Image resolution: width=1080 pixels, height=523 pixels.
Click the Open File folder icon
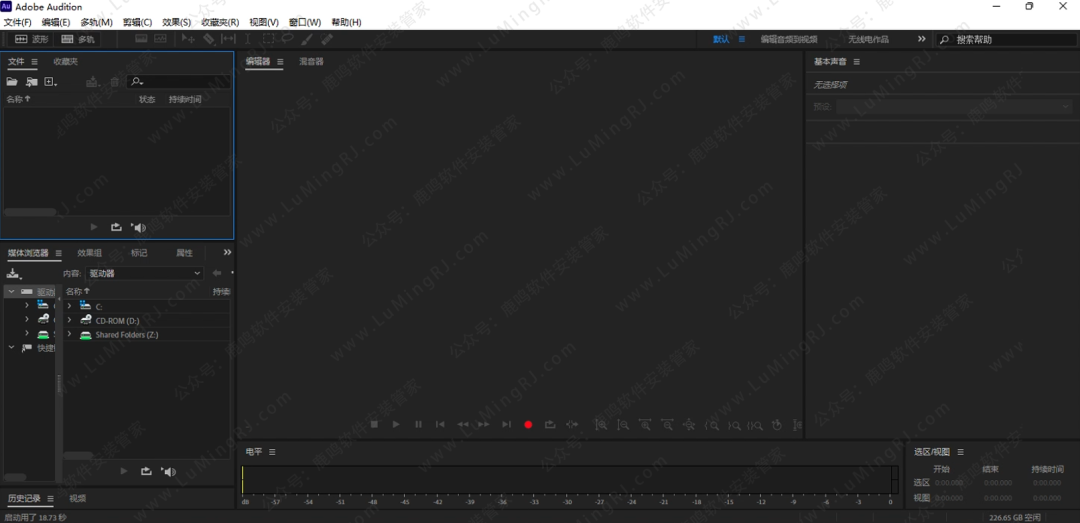(x=13, y=81)
